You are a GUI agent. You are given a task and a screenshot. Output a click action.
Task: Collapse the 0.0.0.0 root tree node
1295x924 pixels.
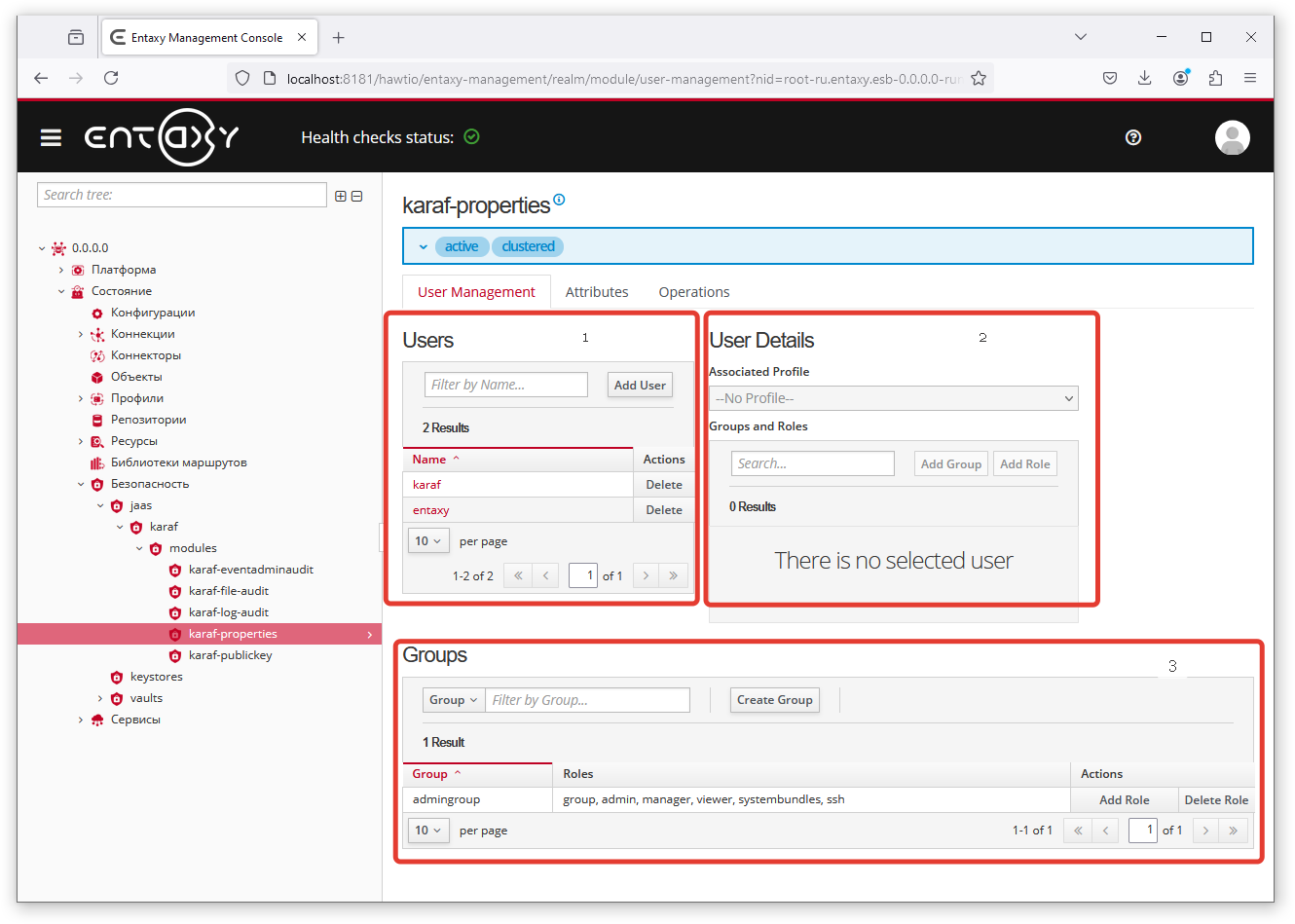tap(42, 248)
